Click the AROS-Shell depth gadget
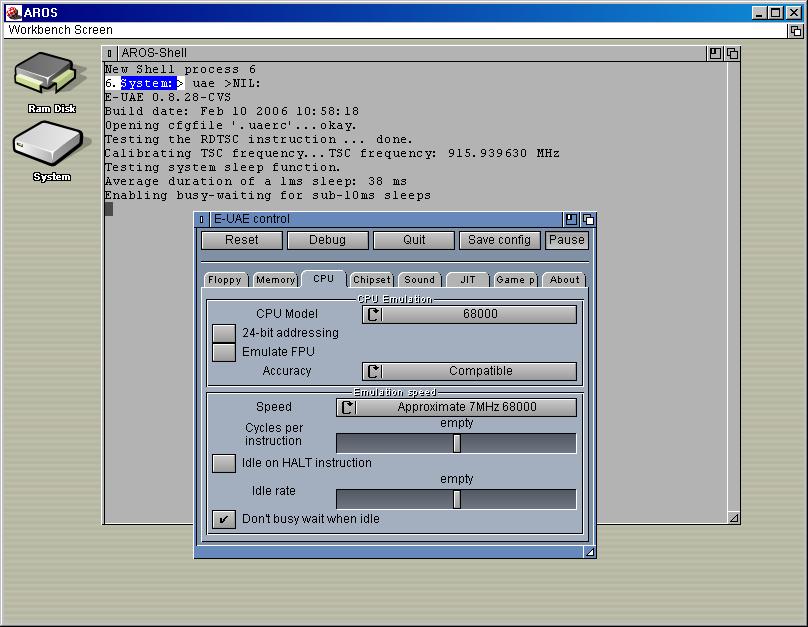 pos(732,53)
